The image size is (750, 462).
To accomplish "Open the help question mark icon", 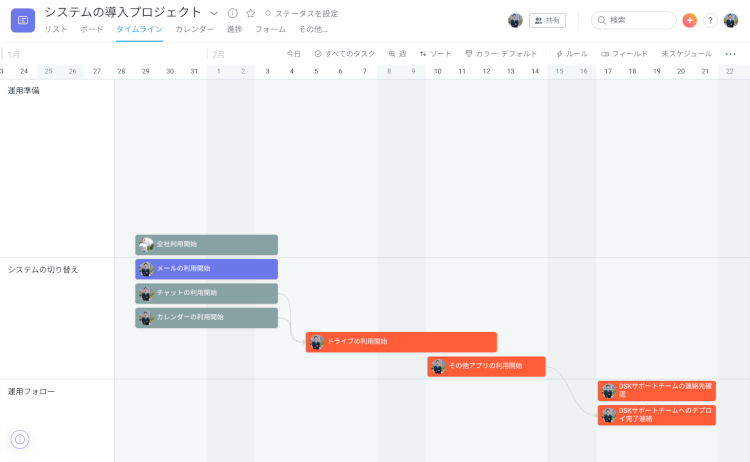I will (710, 20).
